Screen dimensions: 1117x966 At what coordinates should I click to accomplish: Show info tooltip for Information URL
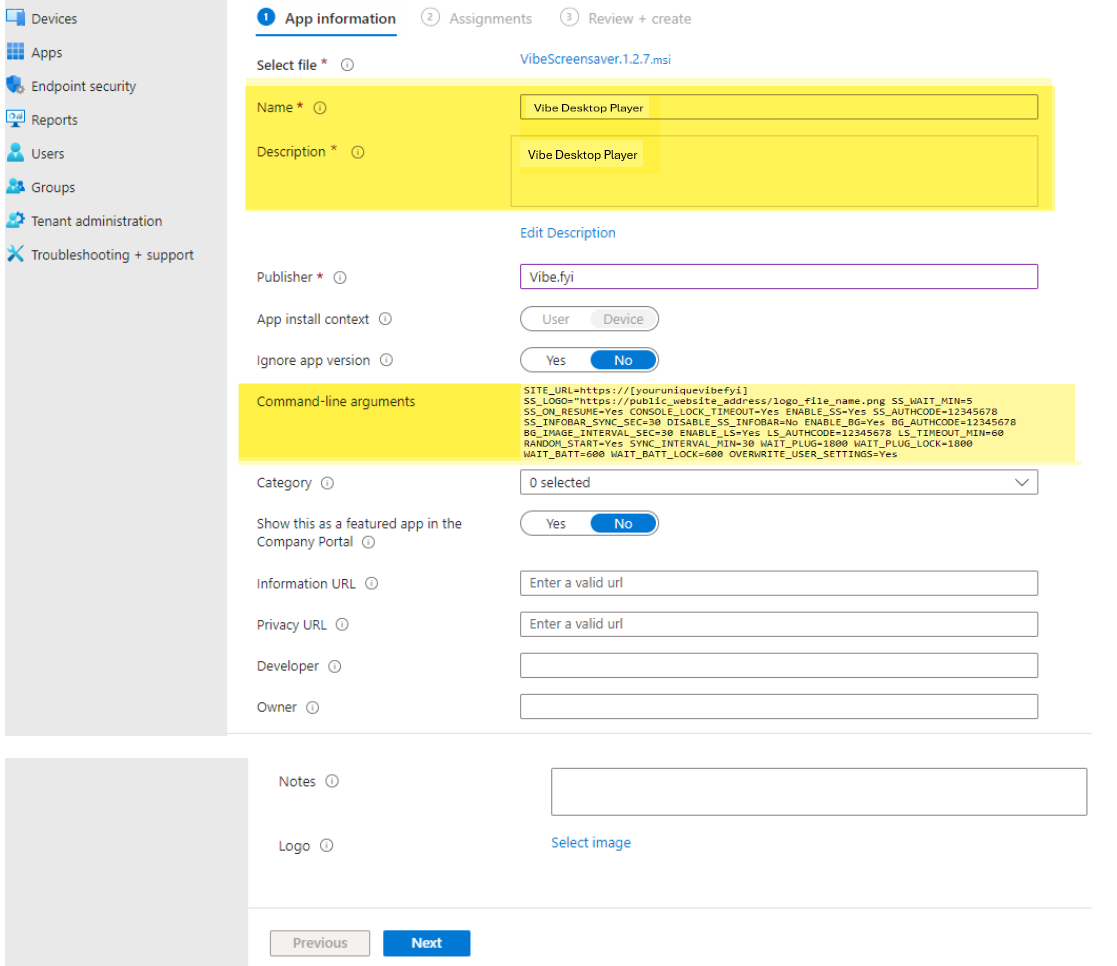(x=371, y=583)
